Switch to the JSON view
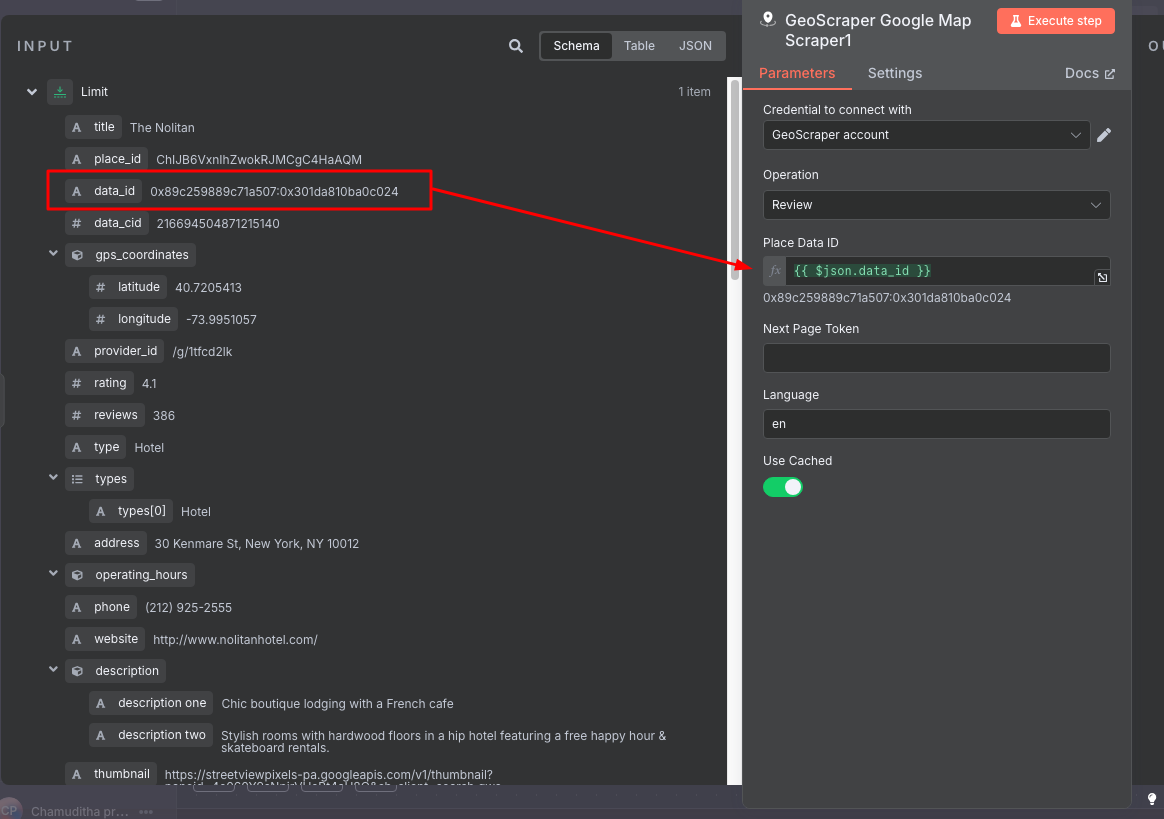The width and height of the screenshot is (1164, 819). pyautogui.click(x=695, y=46)
